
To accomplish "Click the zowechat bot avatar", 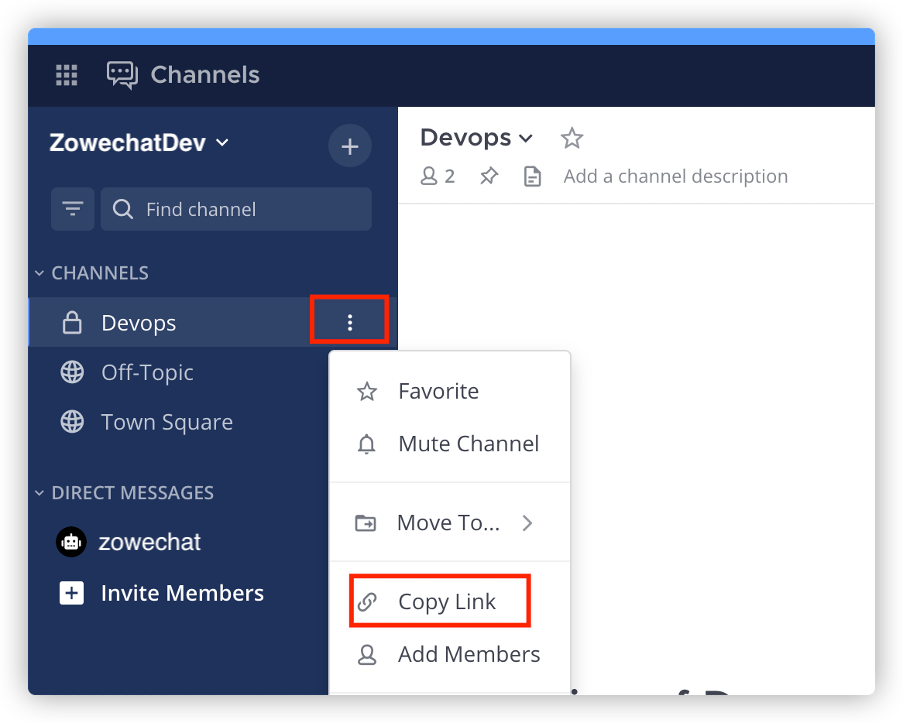I will click(71, 542).
